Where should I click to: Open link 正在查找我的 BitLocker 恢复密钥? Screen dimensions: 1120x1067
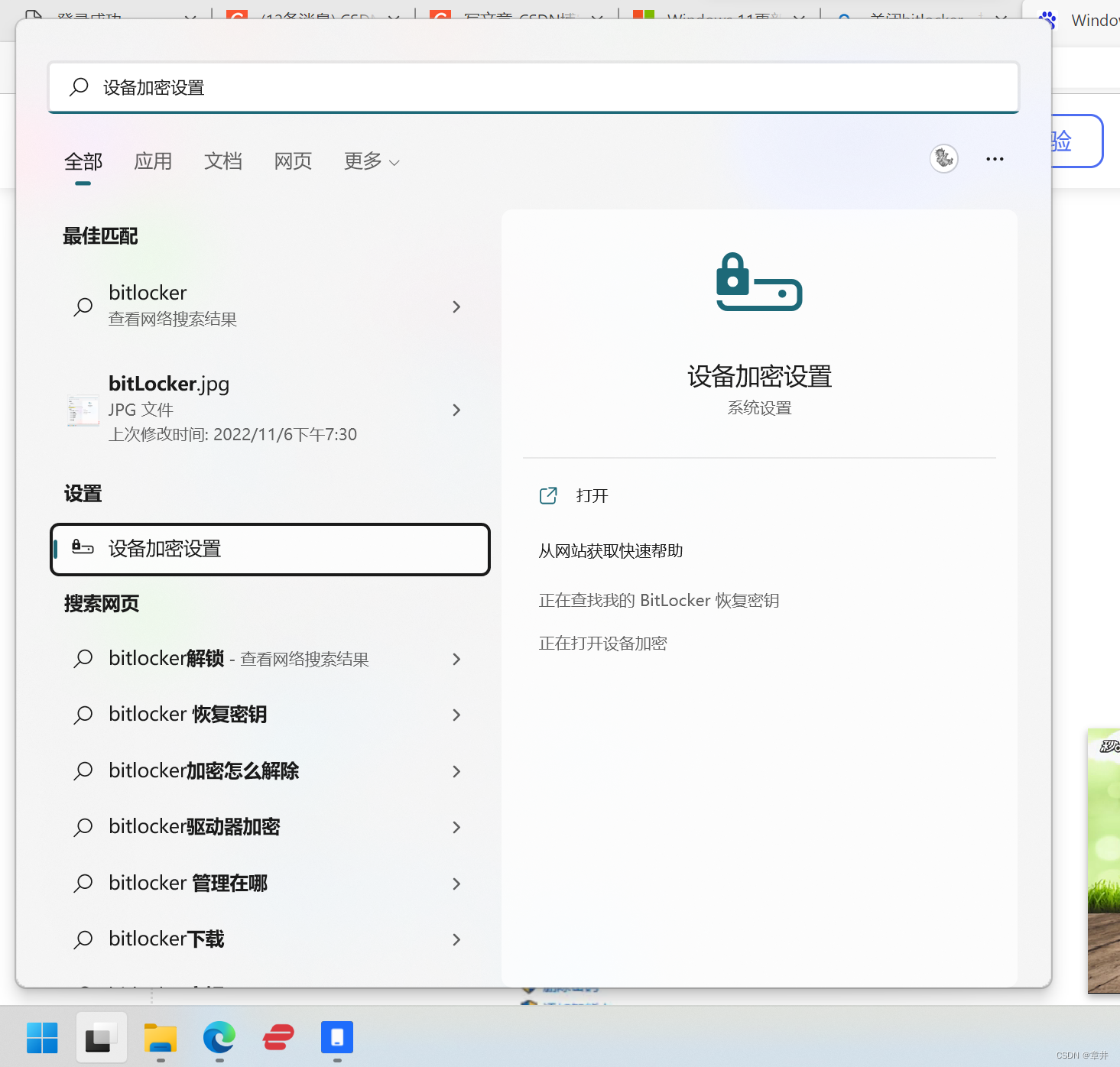[659, 601]
